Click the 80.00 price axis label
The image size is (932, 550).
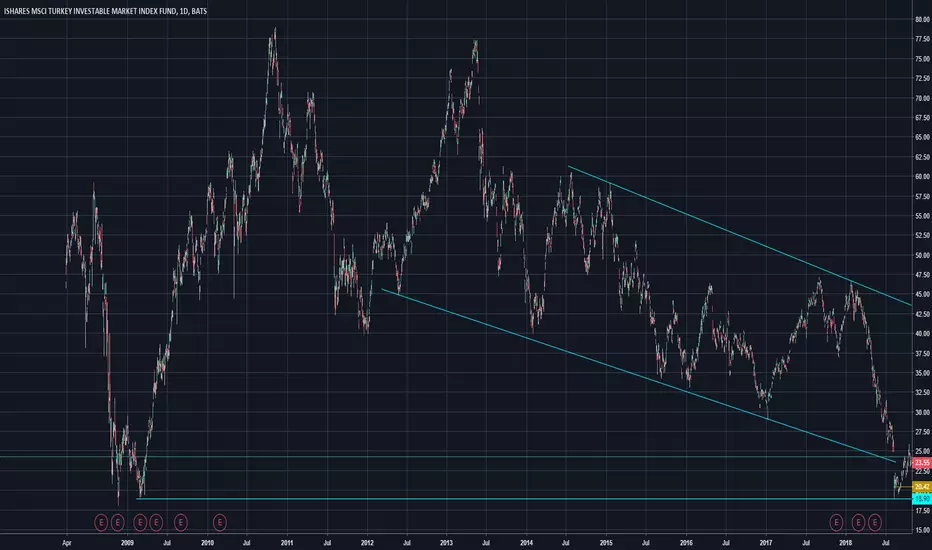click(x=922, y=20)
